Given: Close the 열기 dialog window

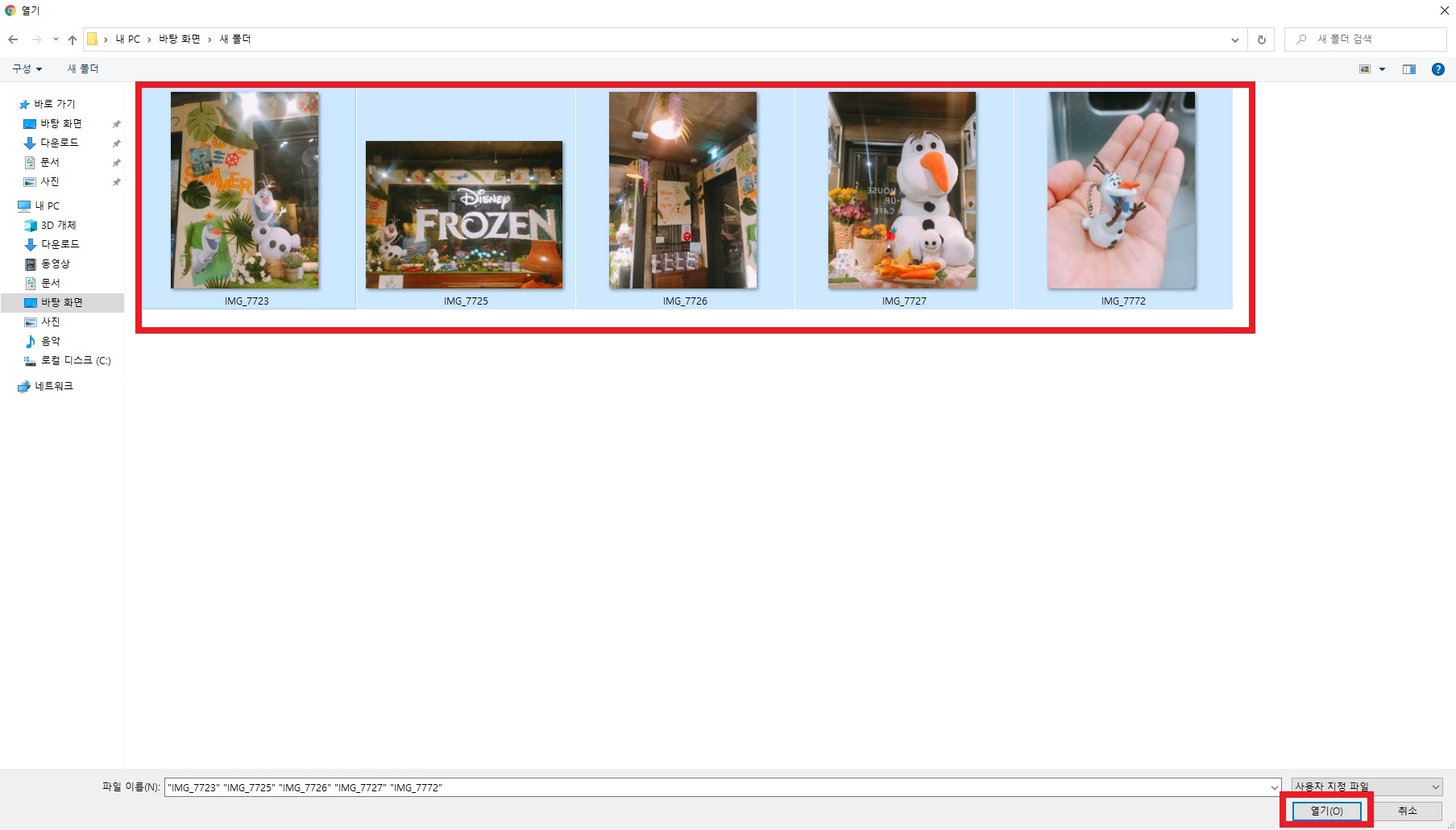Looking at the screenshot, I should coord(1444,10).
